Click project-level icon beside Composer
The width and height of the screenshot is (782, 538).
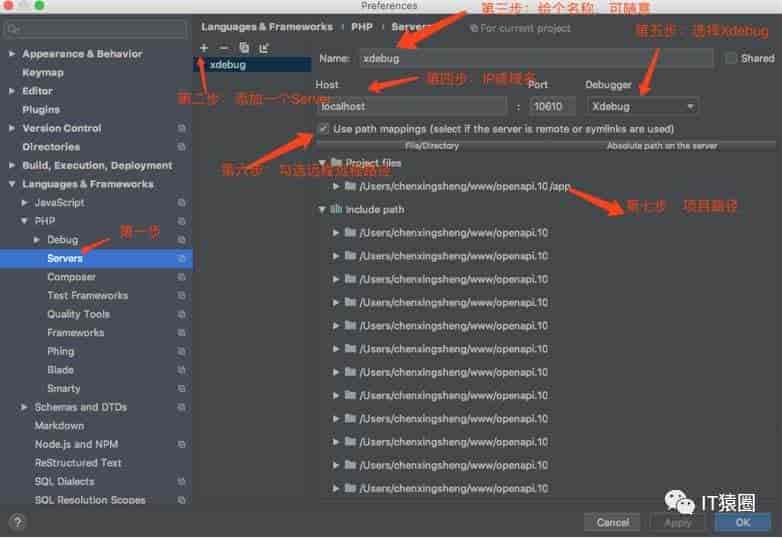click(x=181, y=277)
